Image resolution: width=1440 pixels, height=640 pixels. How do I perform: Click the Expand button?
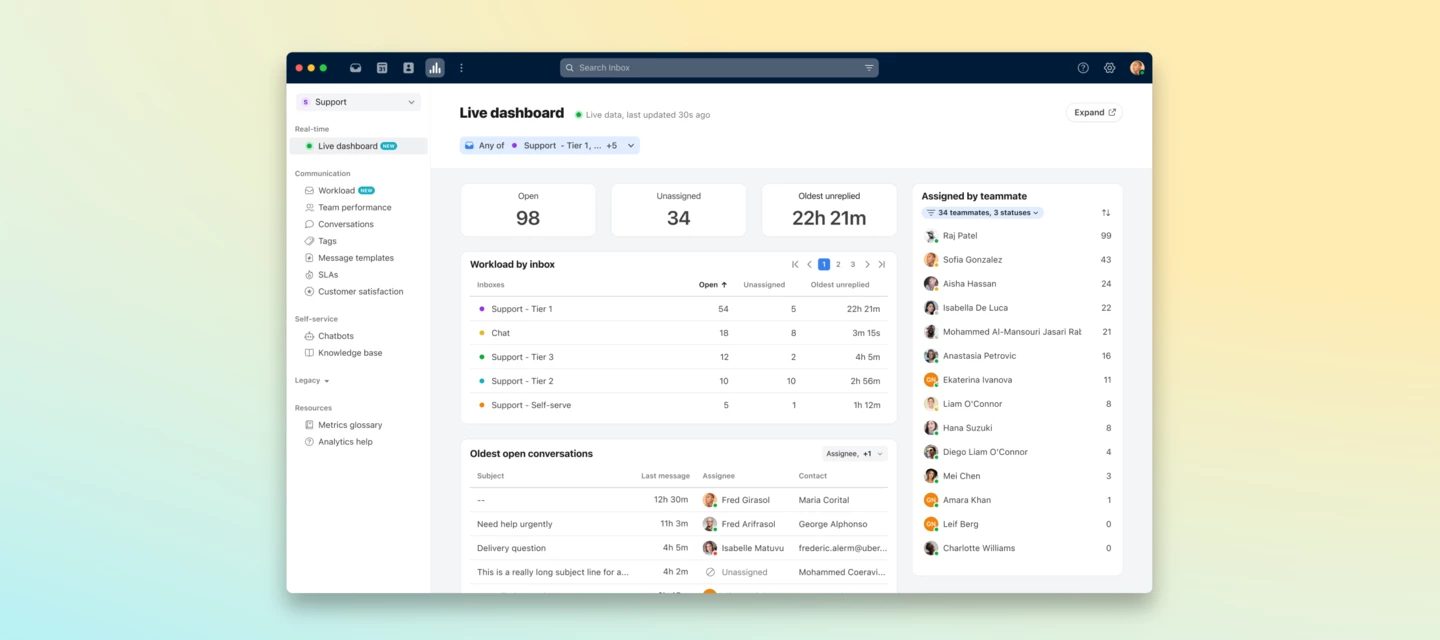(1094, 113)
